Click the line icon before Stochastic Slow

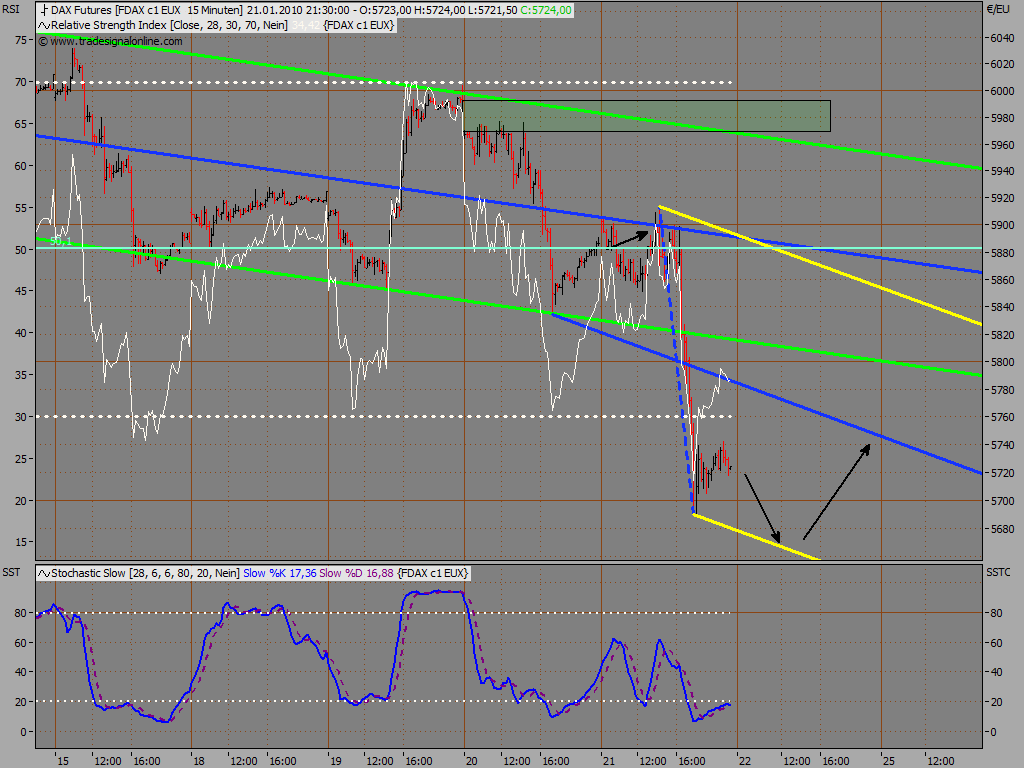tap(44, 573)
